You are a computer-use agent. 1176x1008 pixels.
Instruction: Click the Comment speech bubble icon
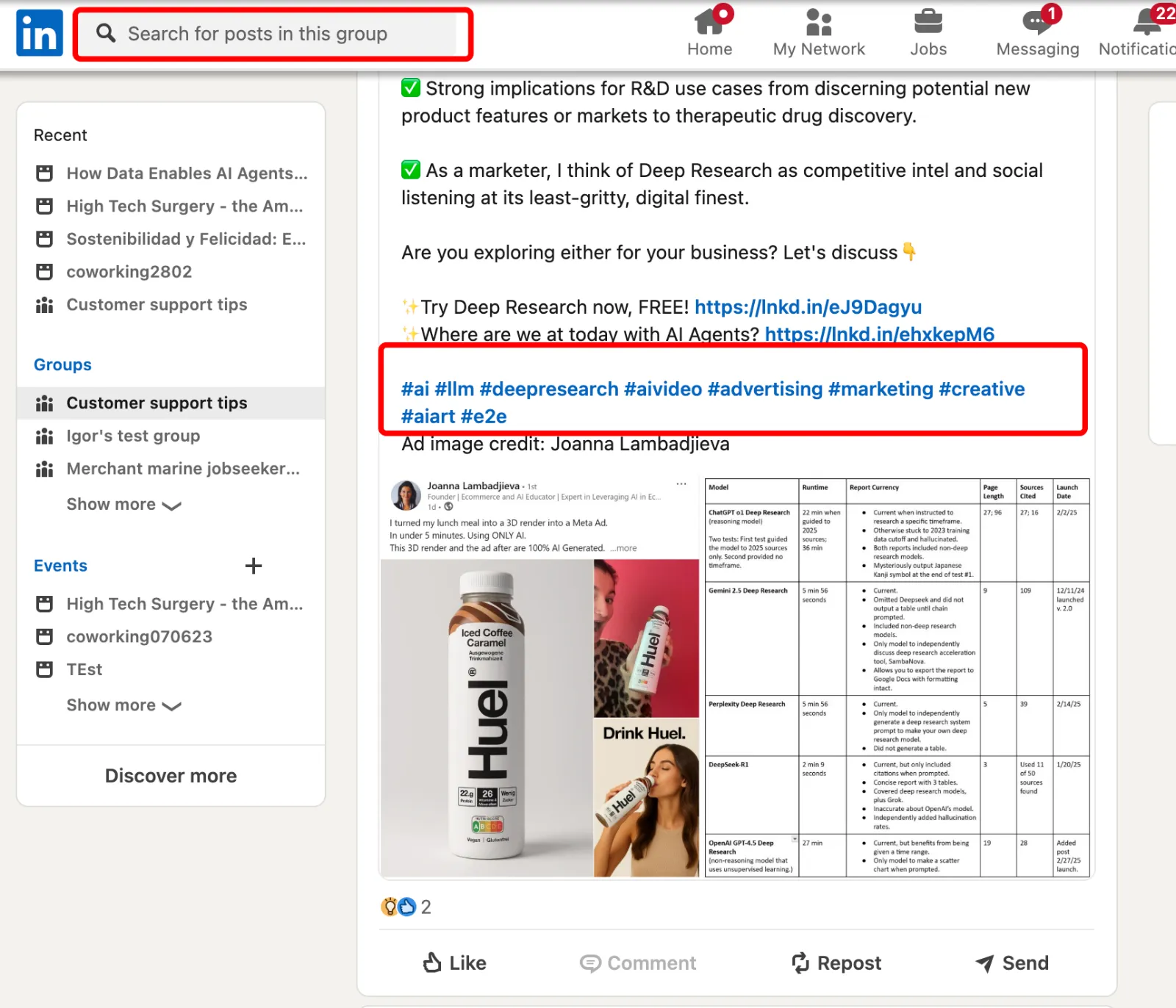coord(590,963)
